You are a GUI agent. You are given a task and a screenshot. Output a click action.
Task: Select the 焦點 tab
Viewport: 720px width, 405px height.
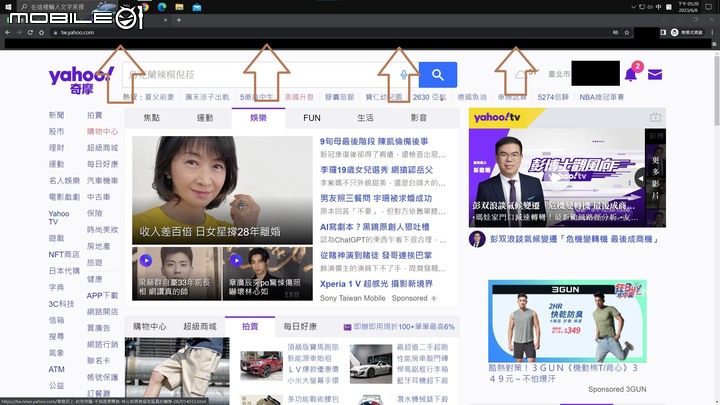(x=152, y=118)
